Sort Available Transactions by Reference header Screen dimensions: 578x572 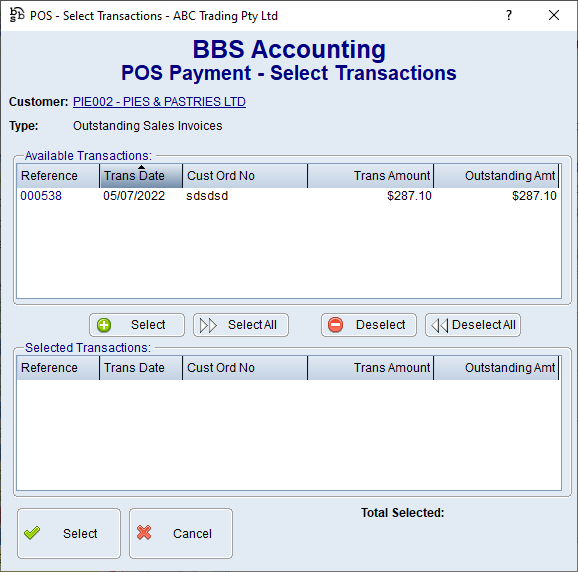[x=58, y=176]
